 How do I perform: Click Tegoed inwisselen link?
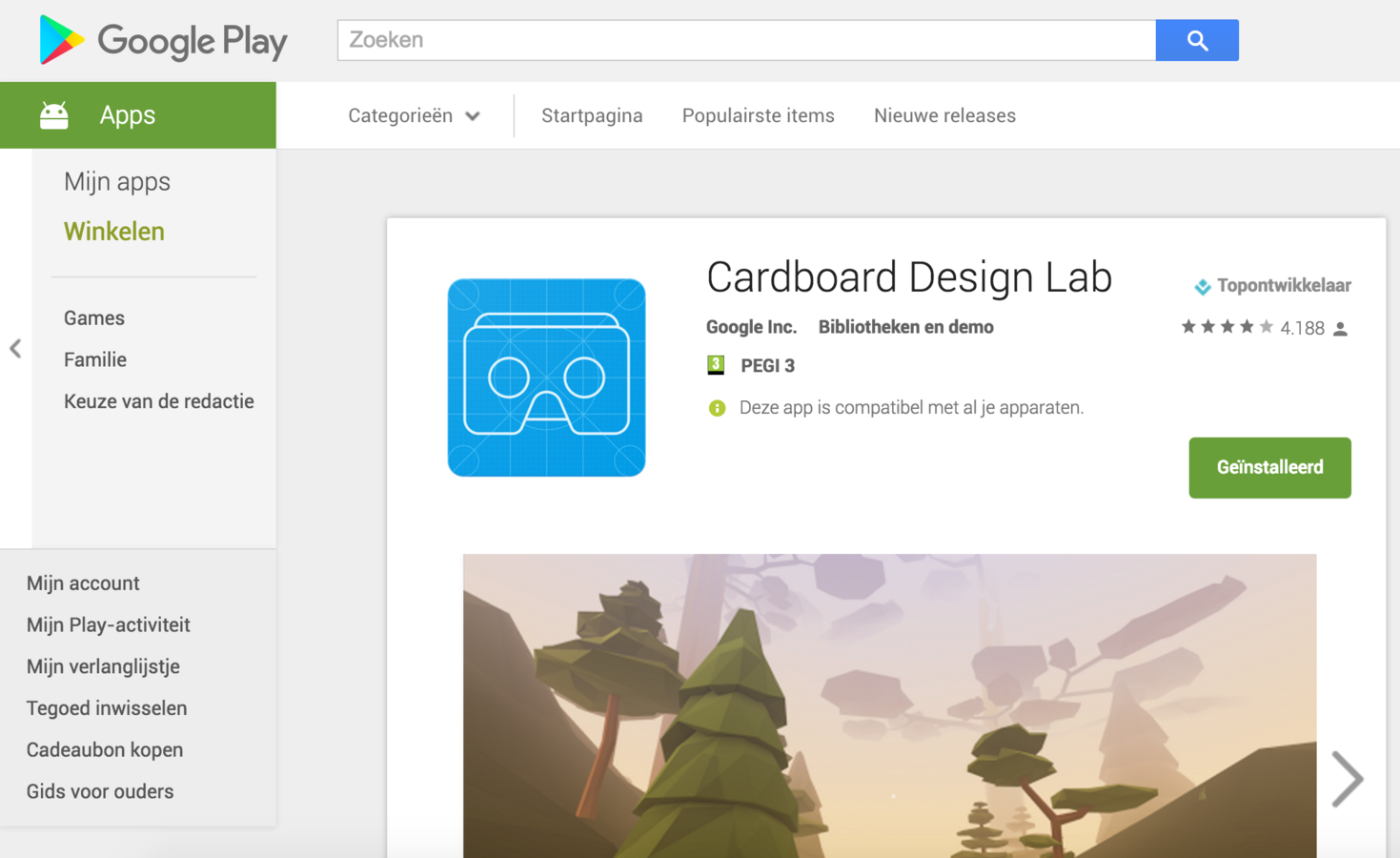pos(106,708)
